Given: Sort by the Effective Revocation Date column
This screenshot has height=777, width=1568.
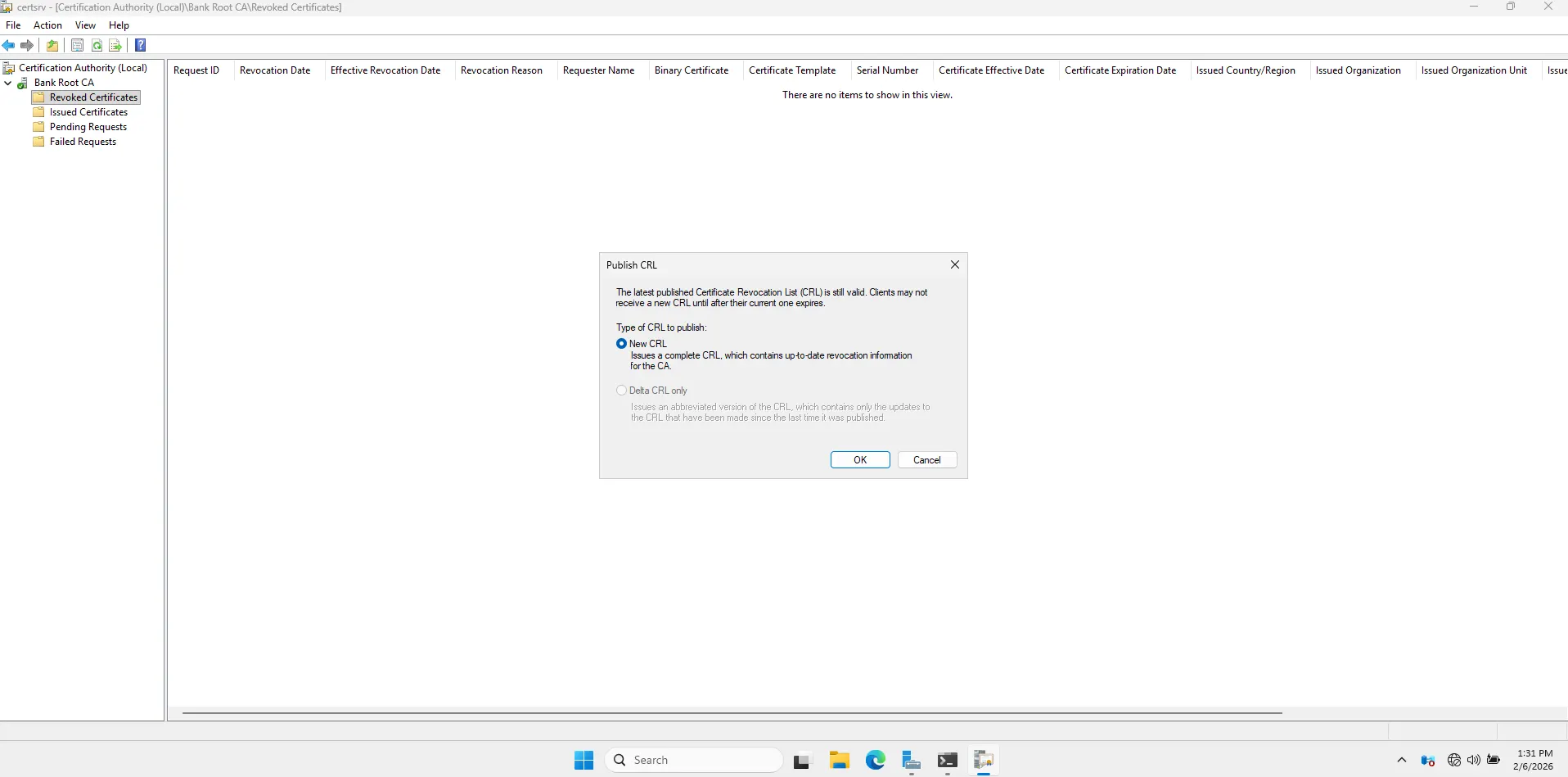Looking at the screenshot, I should click(390, 70).
